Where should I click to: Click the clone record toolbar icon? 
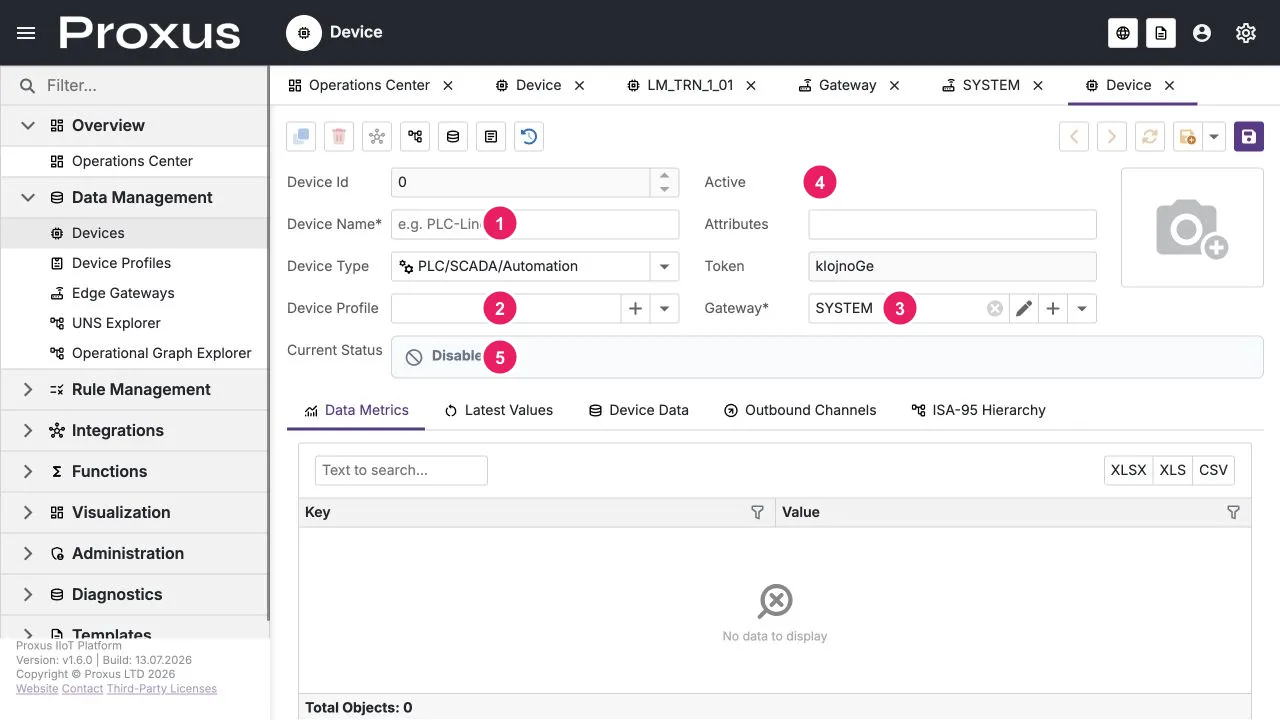302,137
